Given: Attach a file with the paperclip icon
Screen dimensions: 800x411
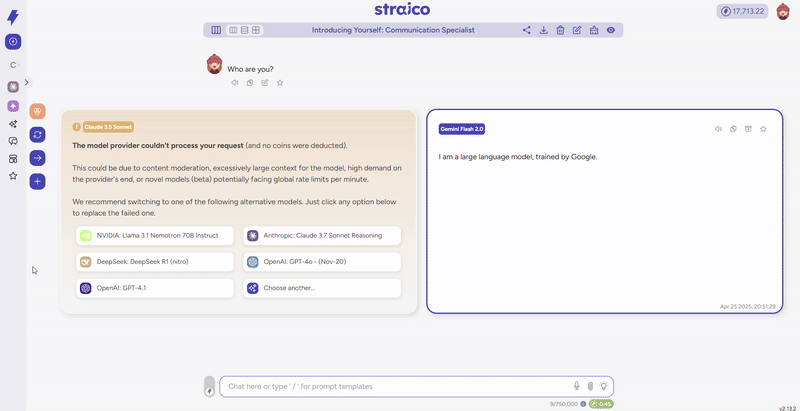Looking at the screenshot, I should (590, 386).
